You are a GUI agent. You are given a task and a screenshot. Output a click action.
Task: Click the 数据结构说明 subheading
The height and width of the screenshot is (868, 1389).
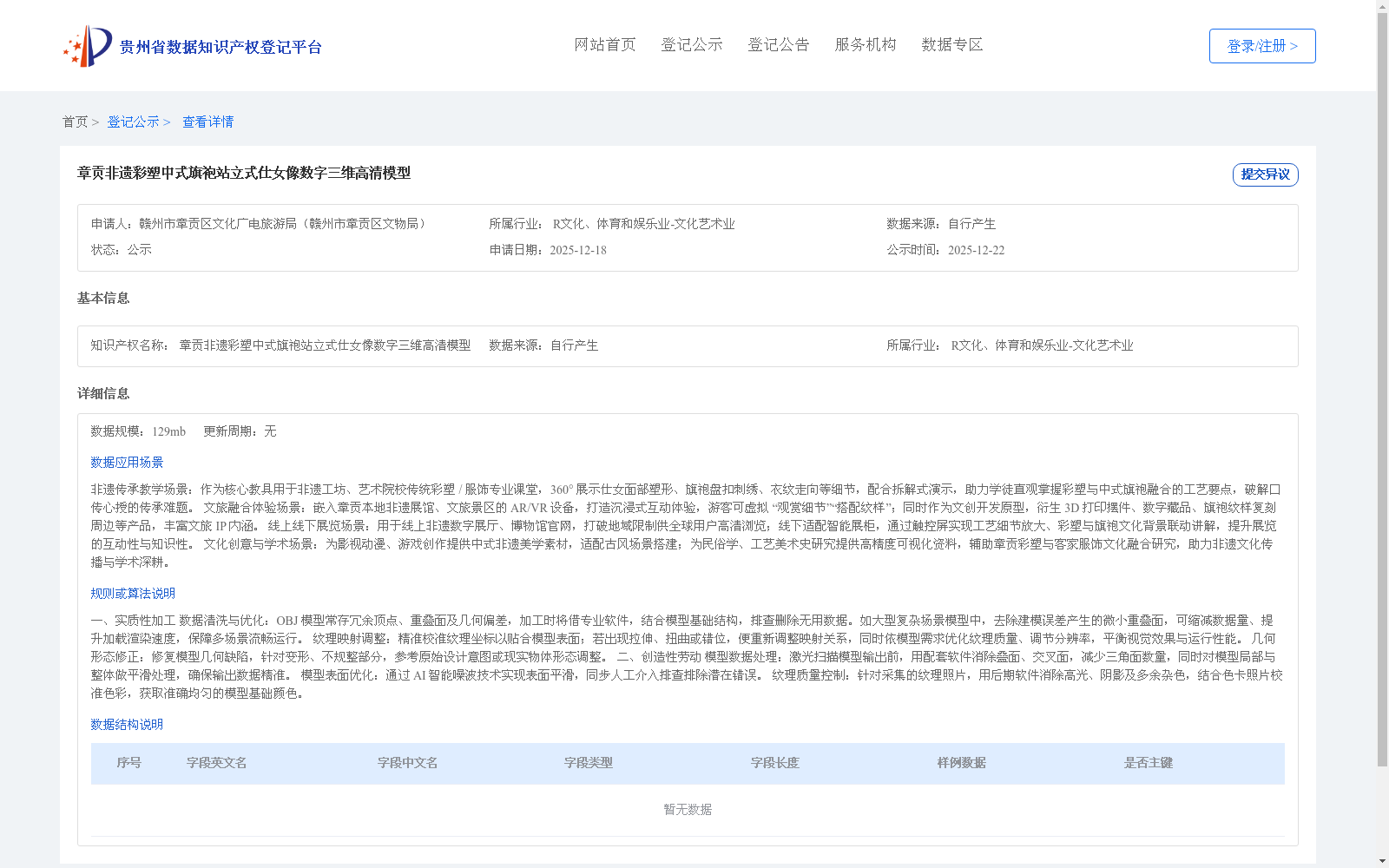[127, 725]
